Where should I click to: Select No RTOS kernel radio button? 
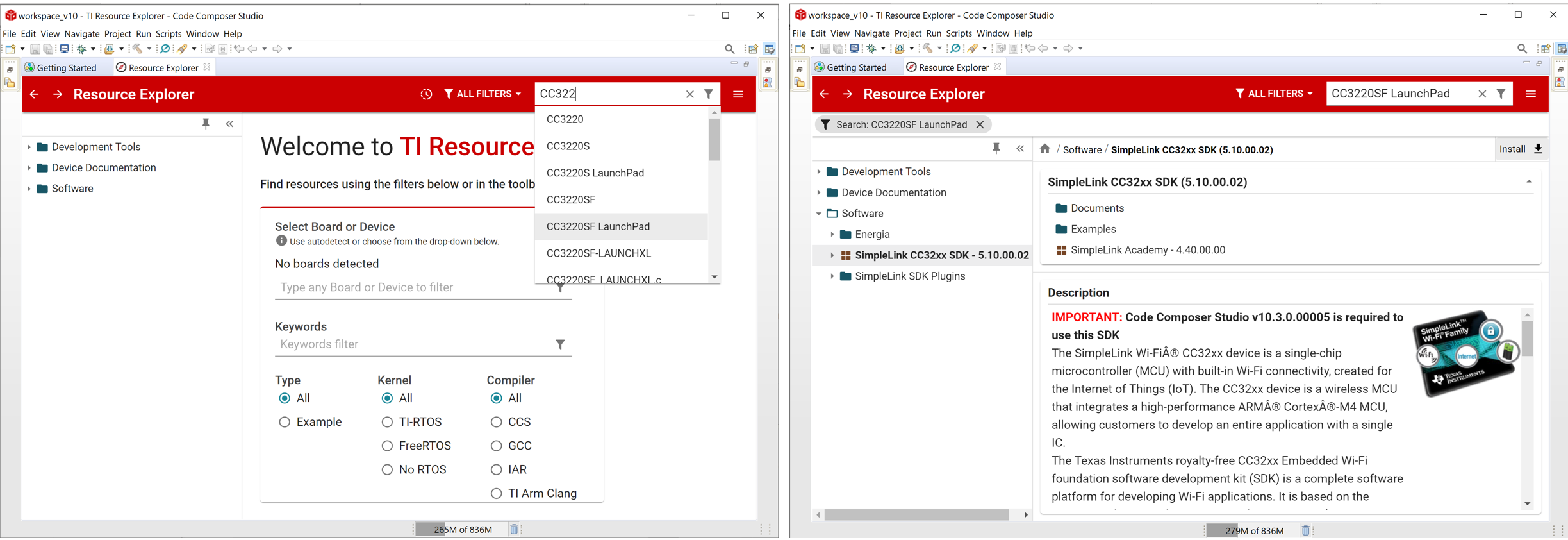[x=387, y=469]
